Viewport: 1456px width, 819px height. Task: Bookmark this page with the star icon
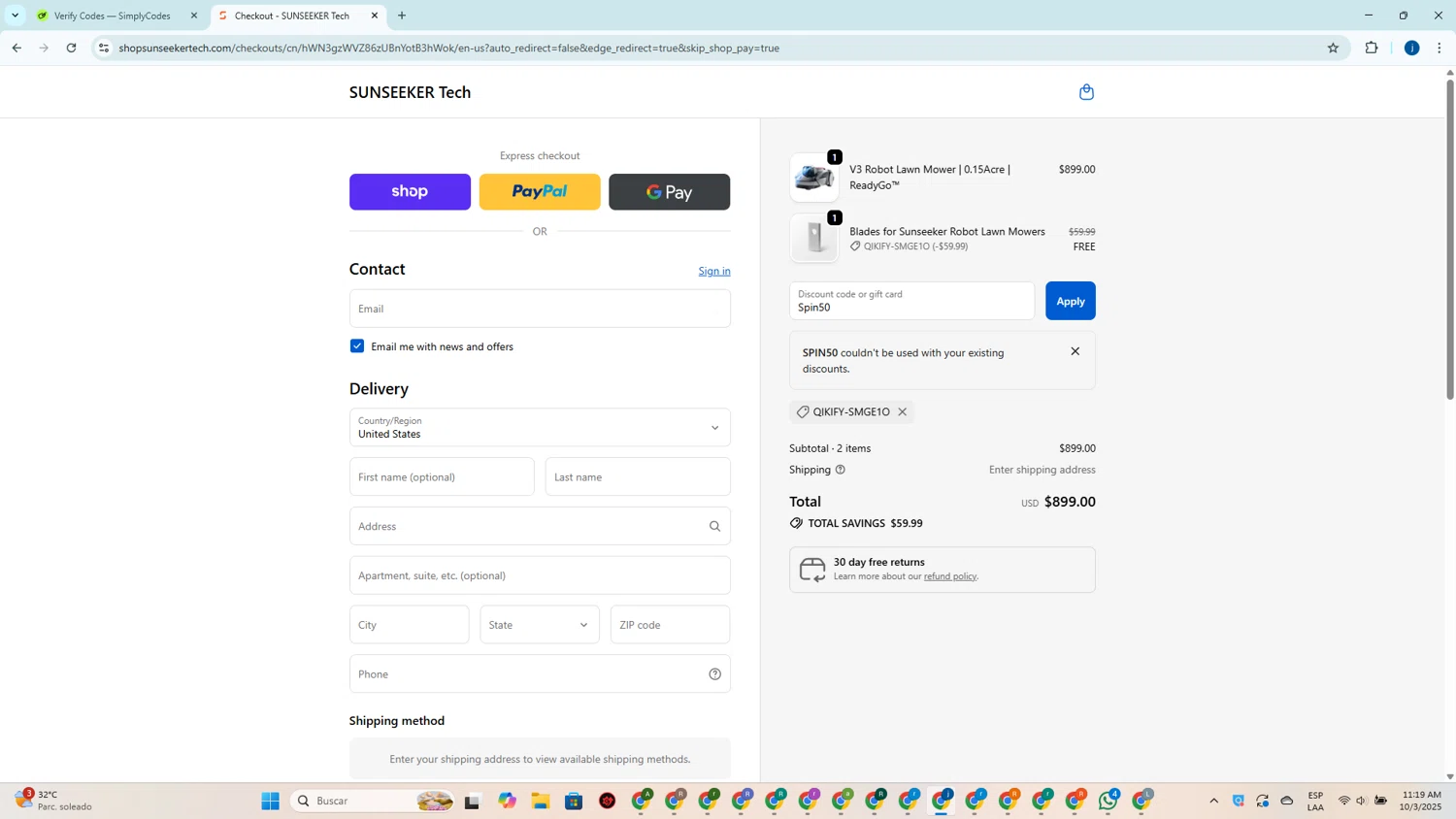point(1333,48)
